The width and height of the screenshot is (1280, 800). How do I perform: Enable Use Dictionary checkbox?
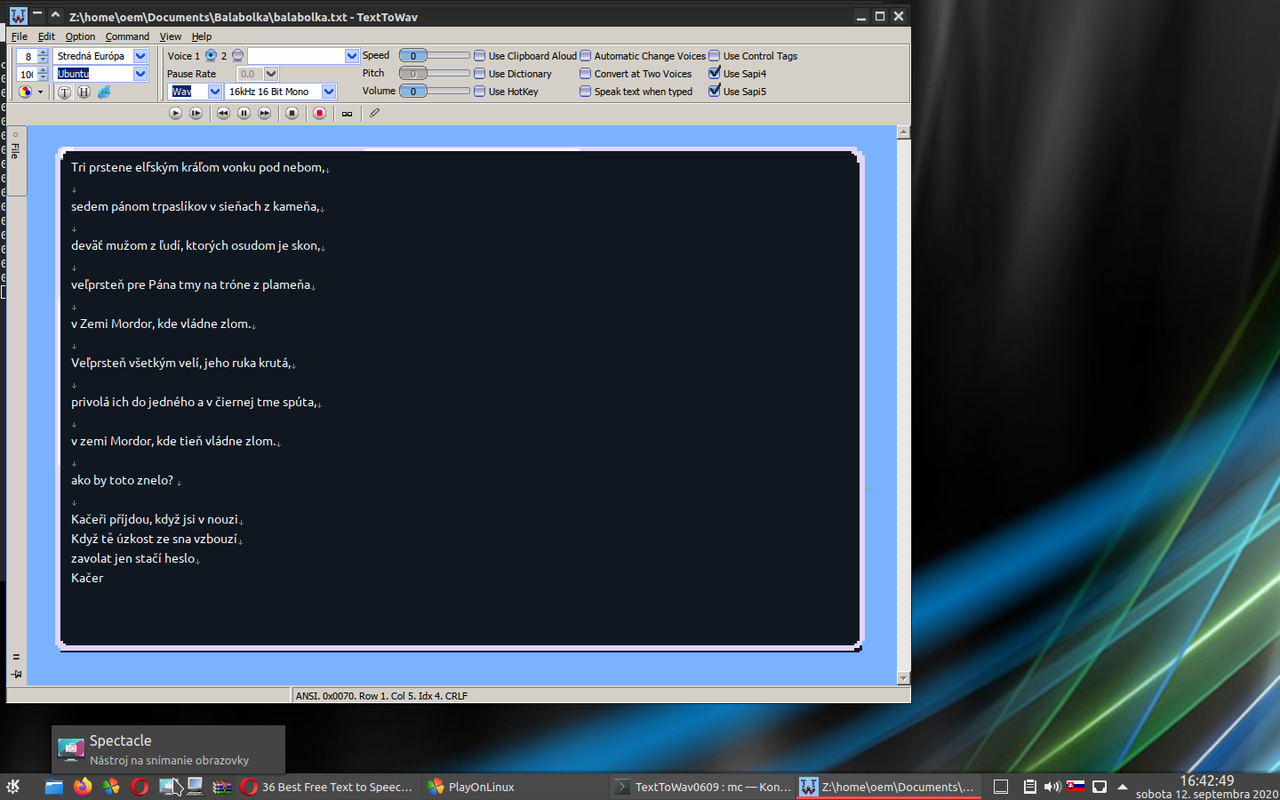coord(480,74)
